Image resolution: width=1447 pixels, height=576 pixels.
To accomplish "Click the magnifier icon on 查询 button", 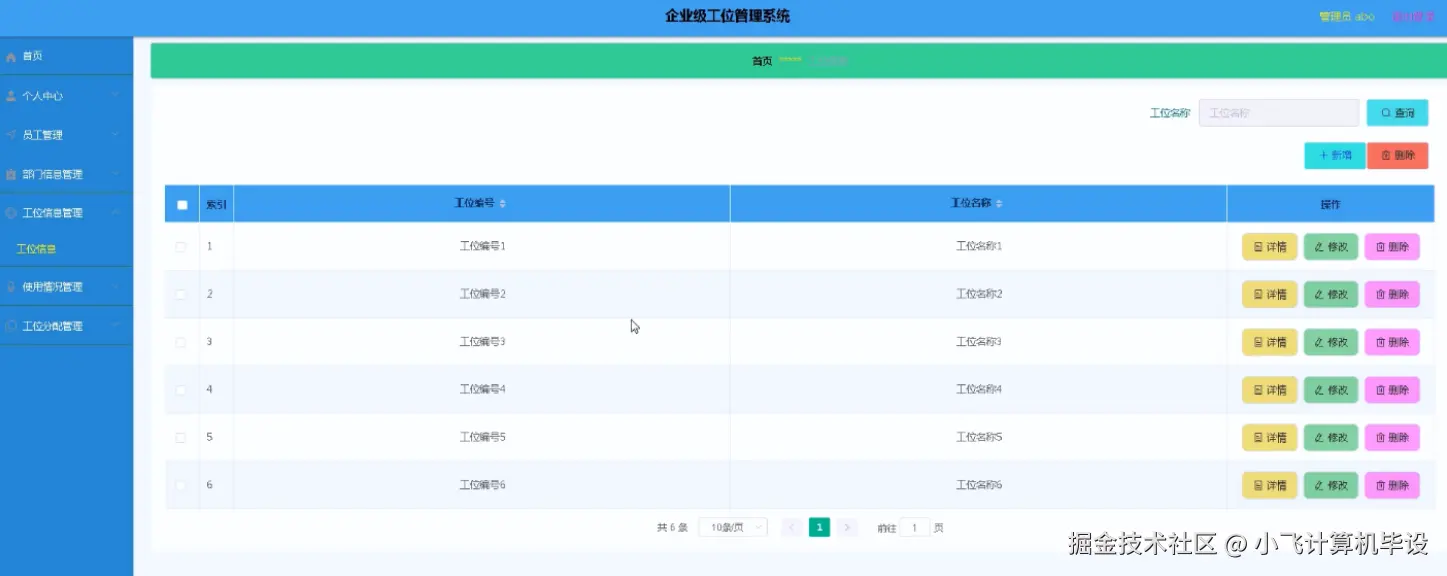I will (1384, 112).
